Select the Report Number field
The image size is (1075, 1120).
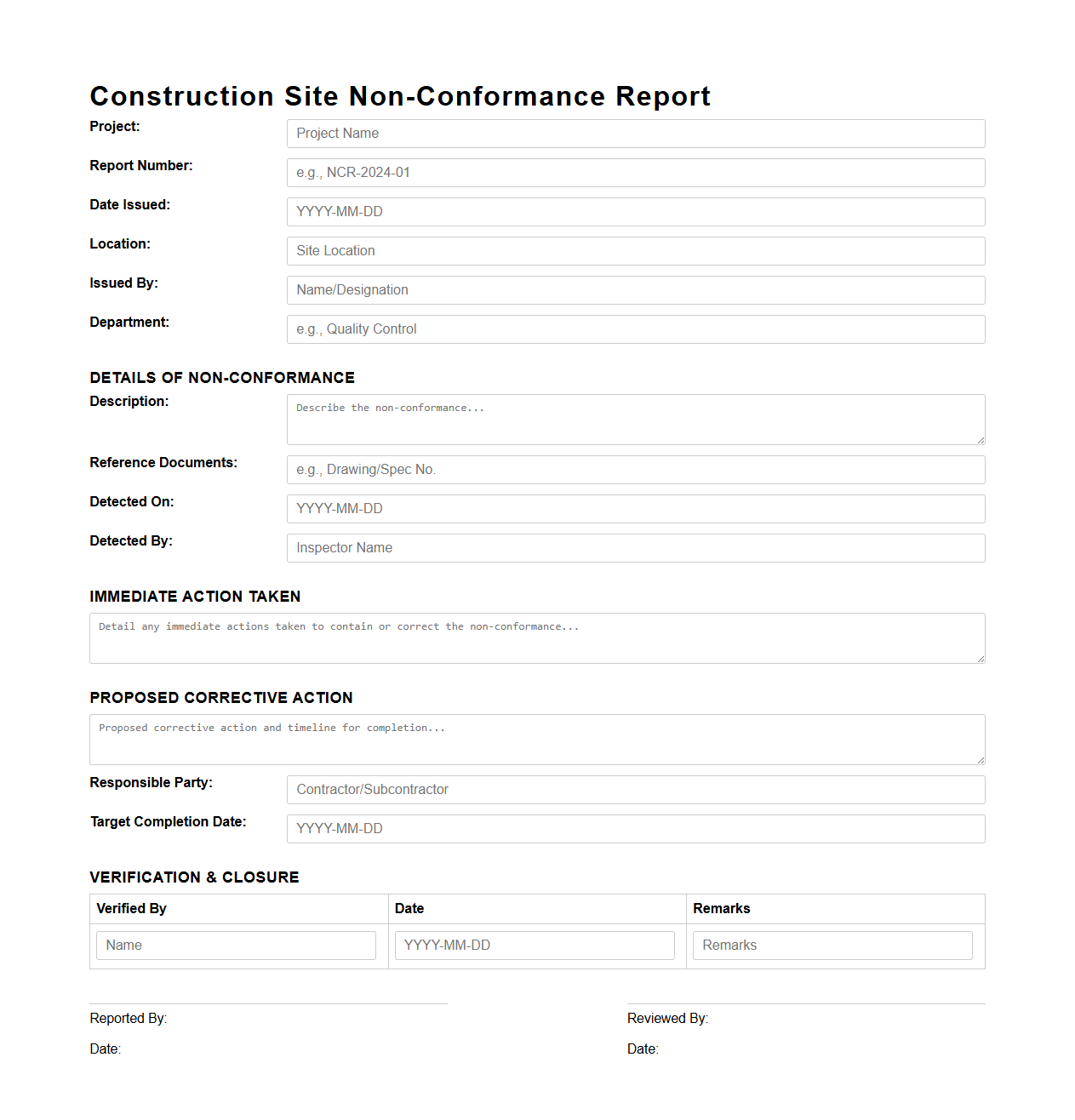(635, 173)
